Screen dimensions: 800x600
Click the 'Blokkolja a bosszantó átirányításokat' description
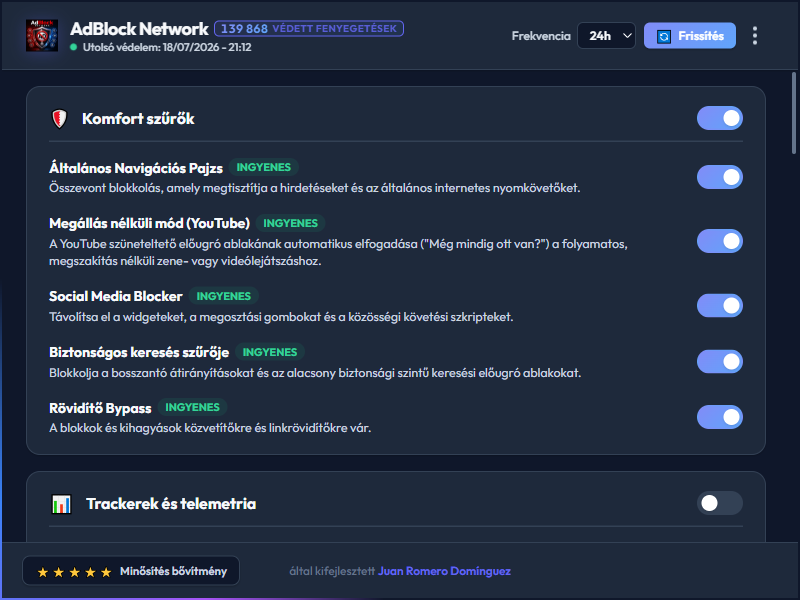(x=315, y=373)
